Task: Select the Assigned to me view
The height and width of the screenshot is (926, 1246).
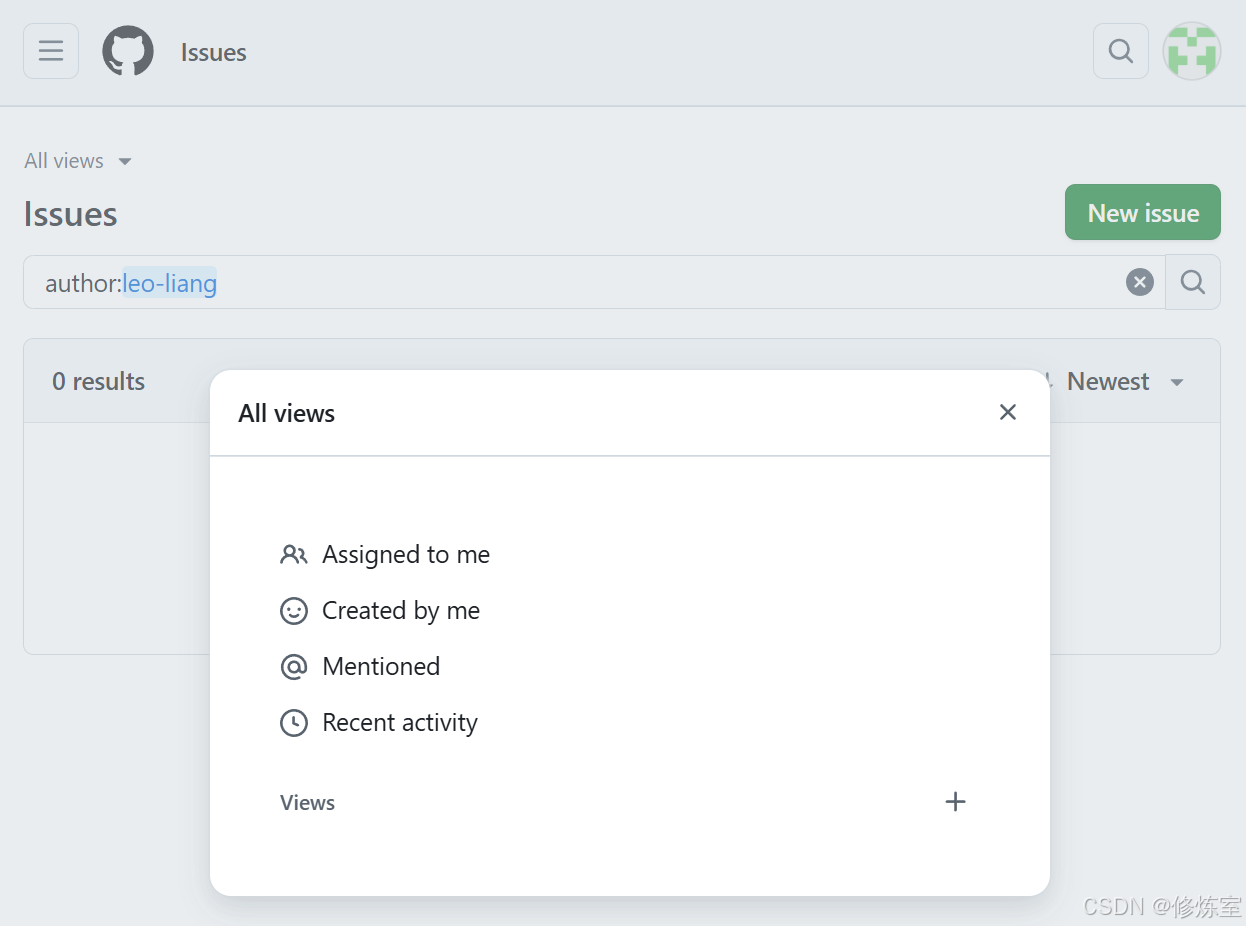Action: (406, 555)
